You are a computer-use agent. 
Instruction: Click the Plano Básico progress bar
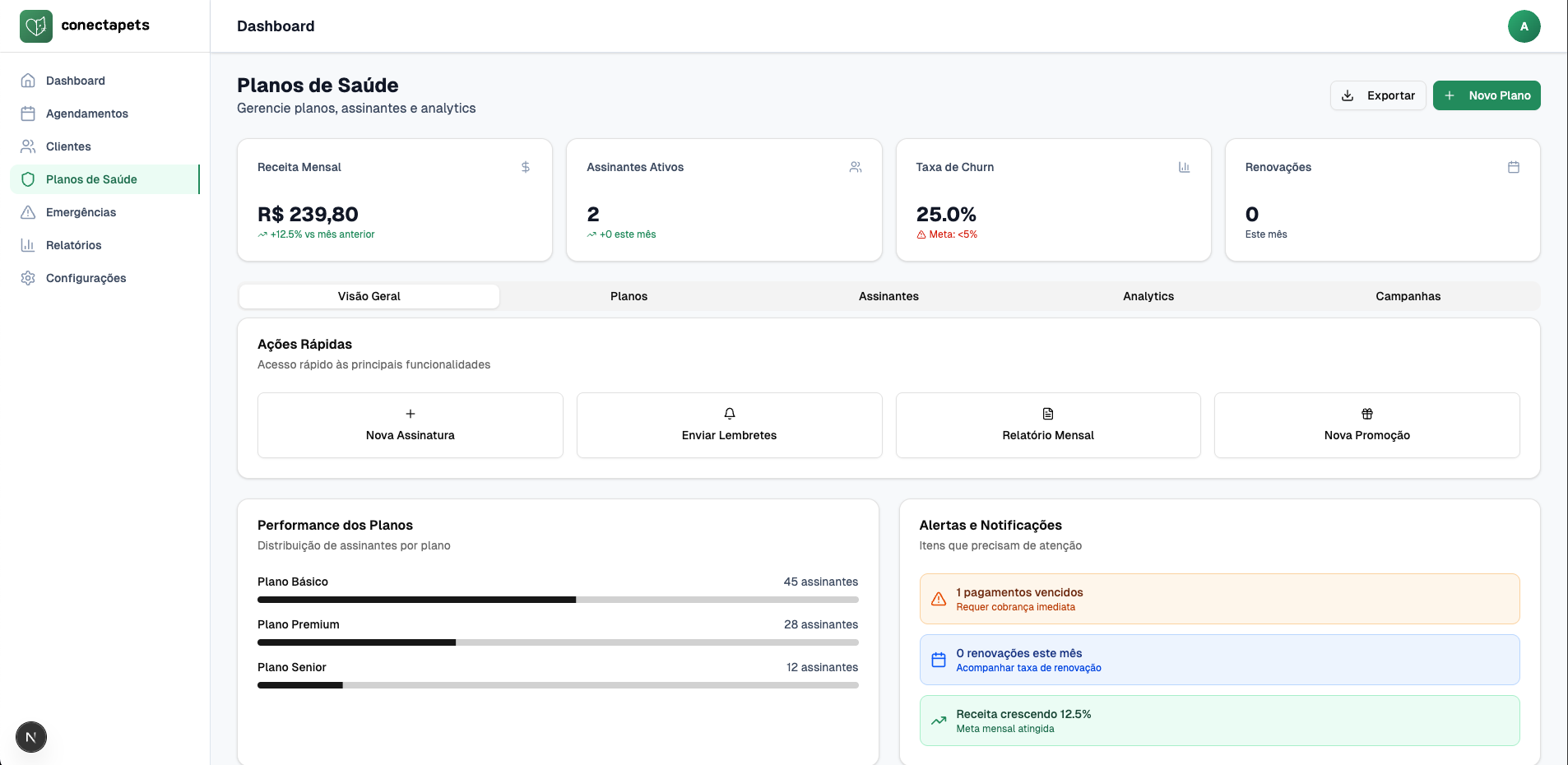pyautogui.click(x=558, y=600)
